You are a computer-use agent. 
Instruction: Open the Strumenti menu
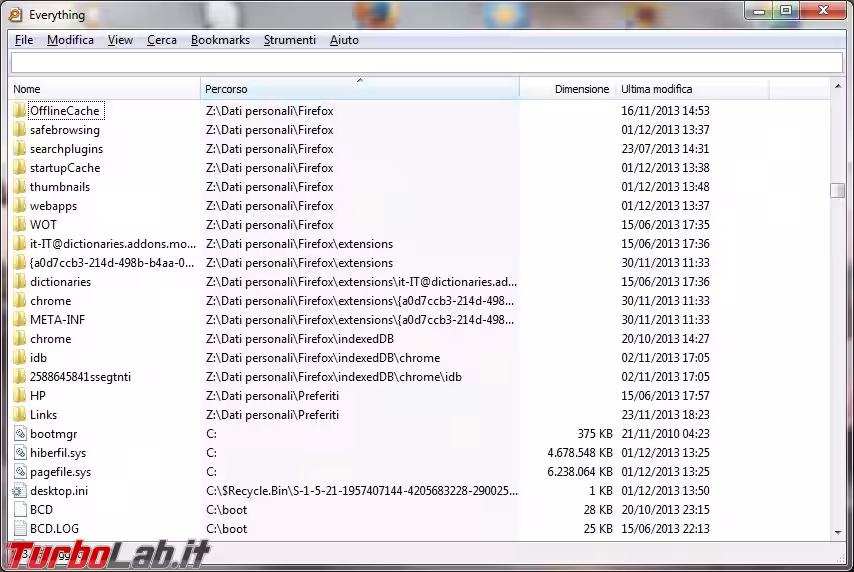(290, 40)
